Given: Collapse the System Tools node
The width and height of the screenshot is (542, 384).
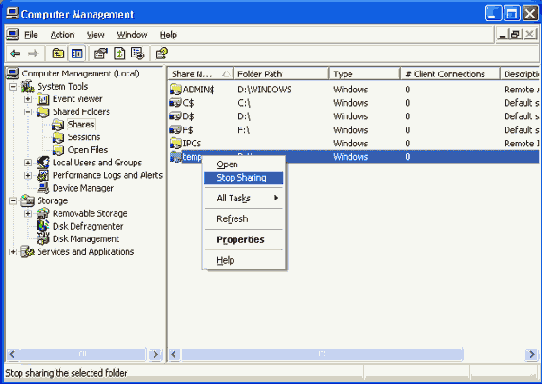Looking at the screenshot, I should click(13, 86).
